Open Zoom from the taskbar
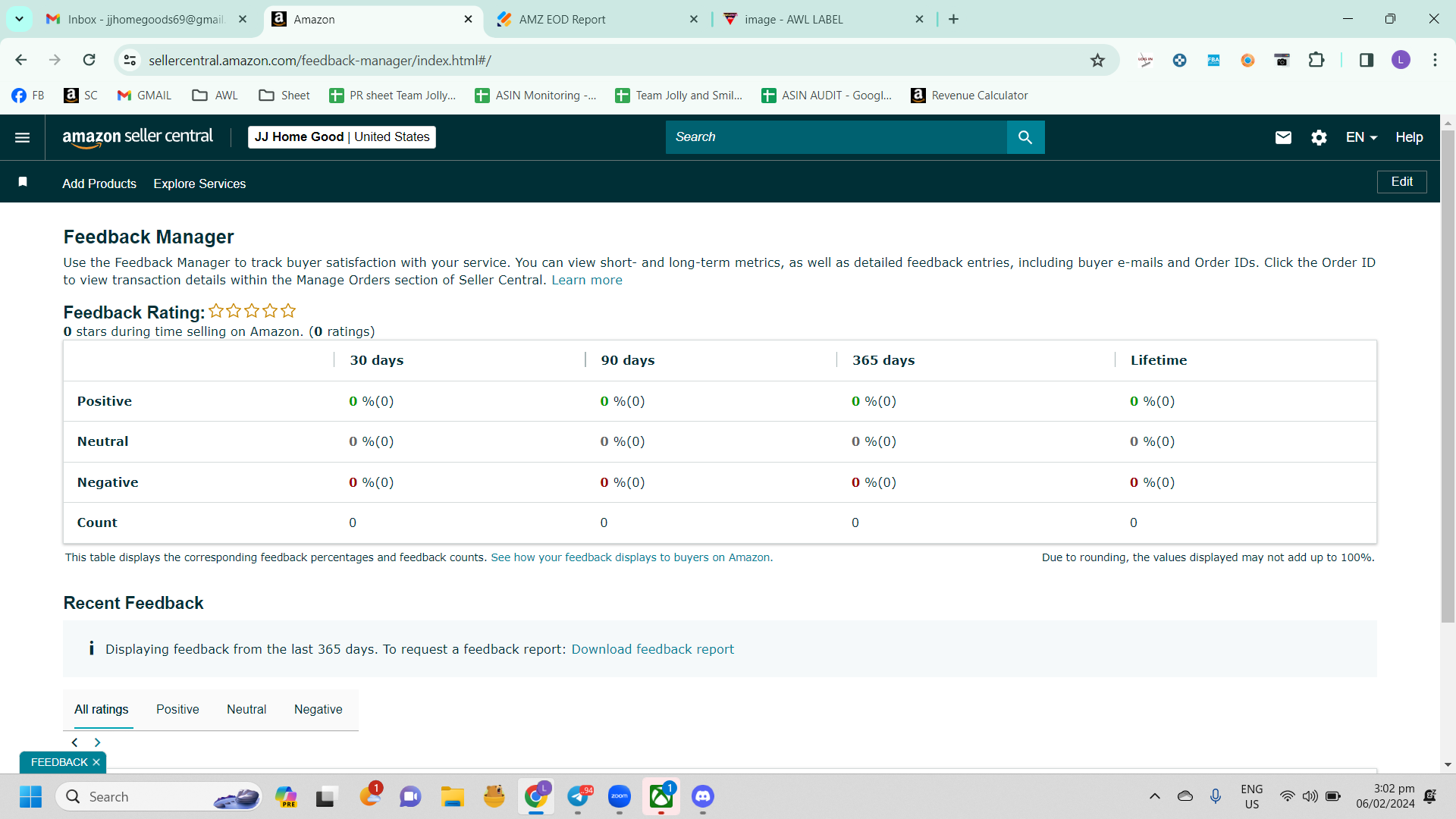The image size is (1456, 819). pyautogui.click(x=620, y=796)
